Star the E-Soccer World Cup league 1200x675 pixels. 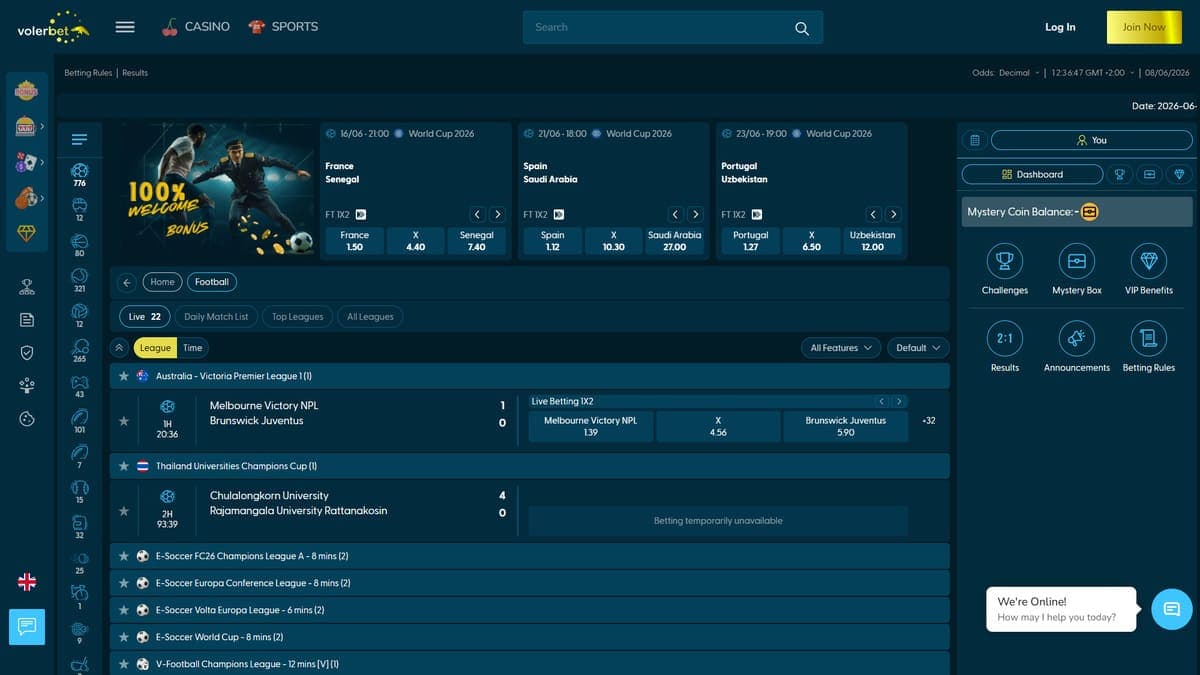[124, 637]
